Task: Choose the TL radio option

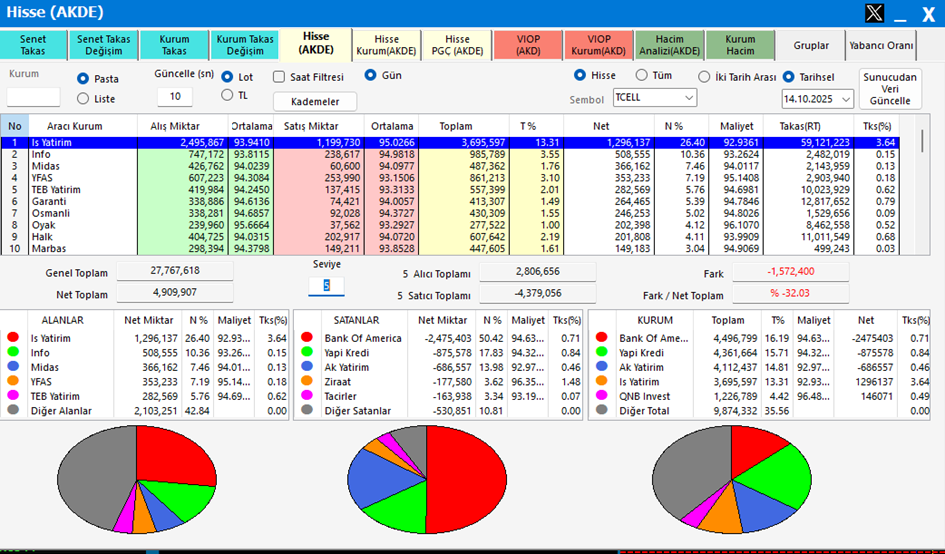Action: [x=228, y=96]
